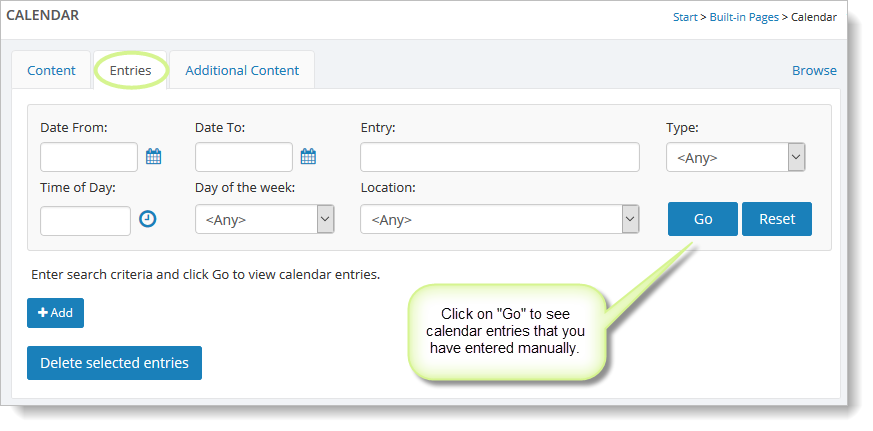Click into the Entry search field

500,157
